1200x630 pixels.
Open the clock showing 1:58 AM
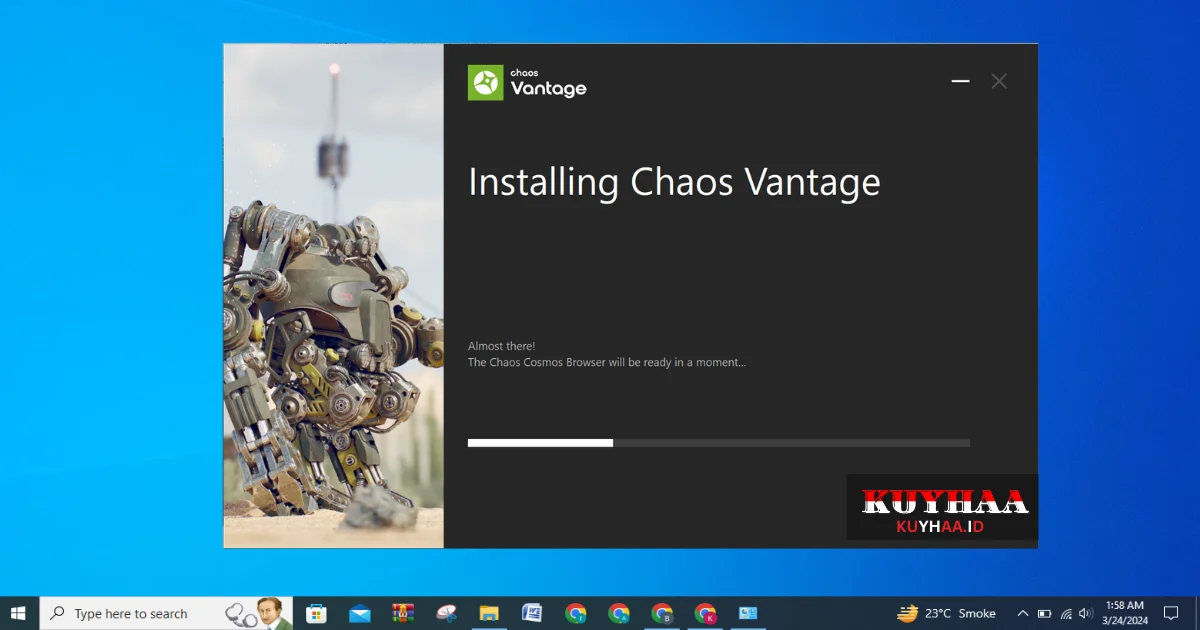pyautogui.click(x=1126, y=613)
